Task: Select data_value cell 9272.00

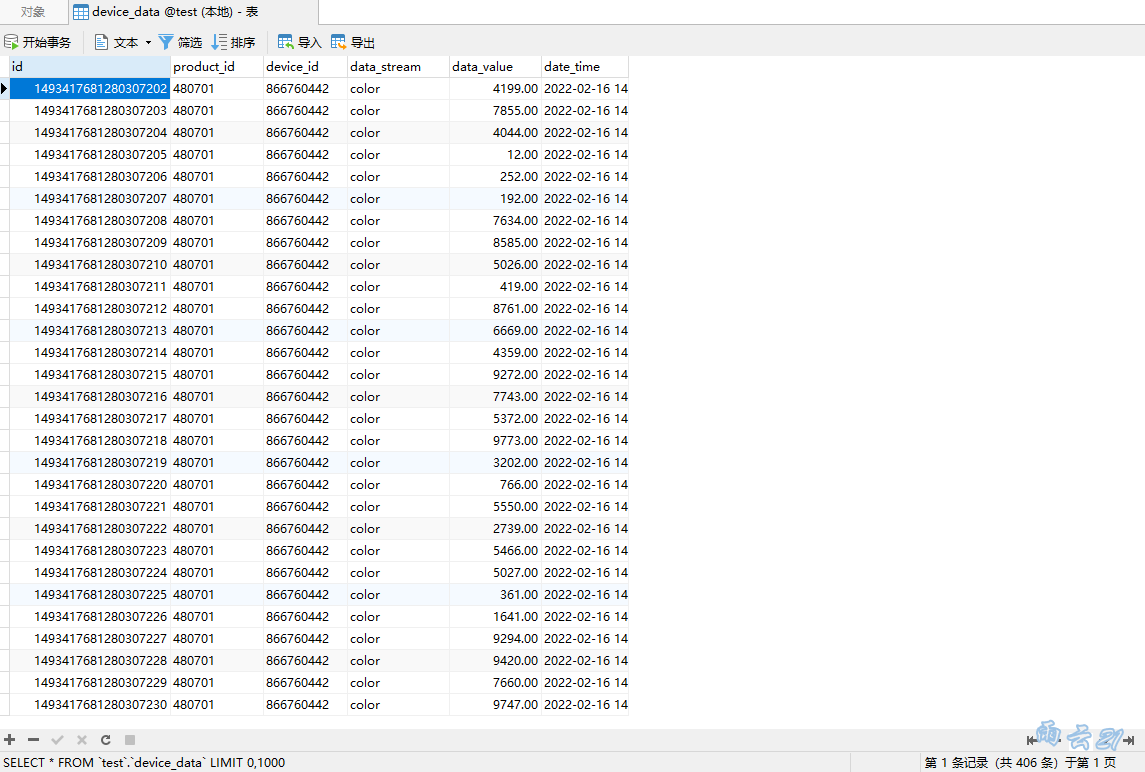Action: point(495,375)
